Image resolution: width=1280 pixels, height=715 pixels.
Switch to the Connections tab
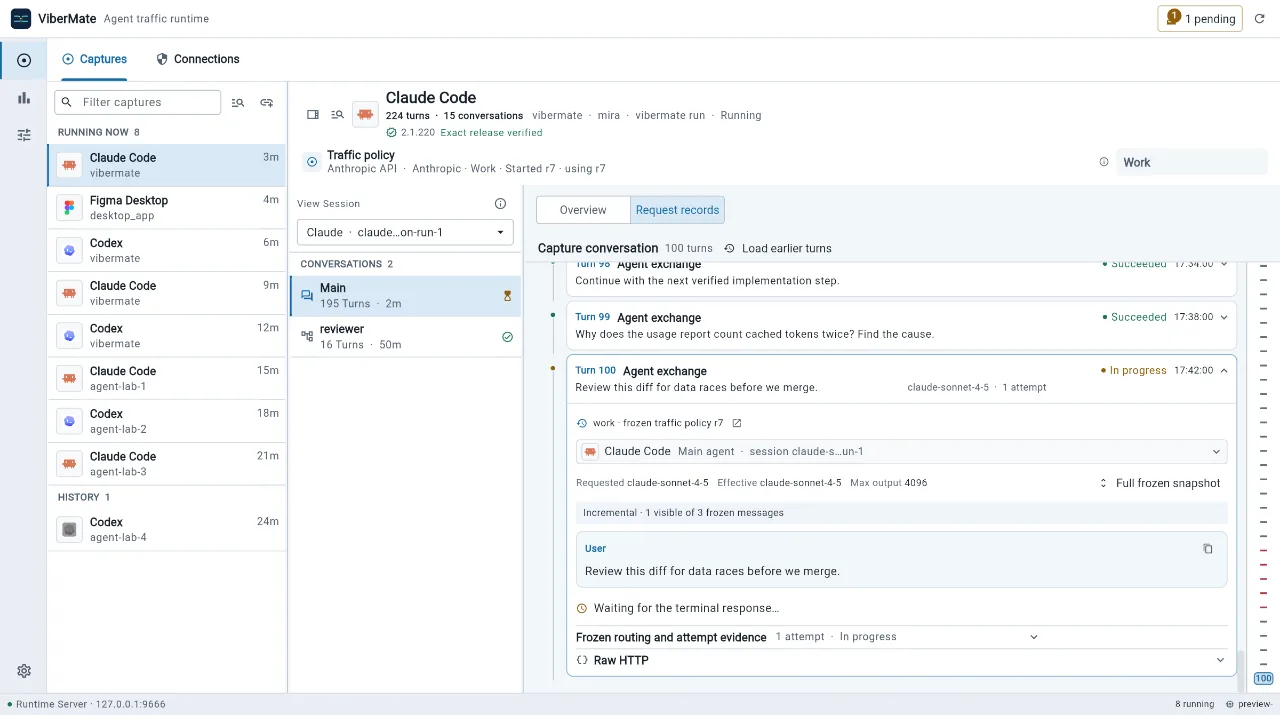click(x=198, y=59)
